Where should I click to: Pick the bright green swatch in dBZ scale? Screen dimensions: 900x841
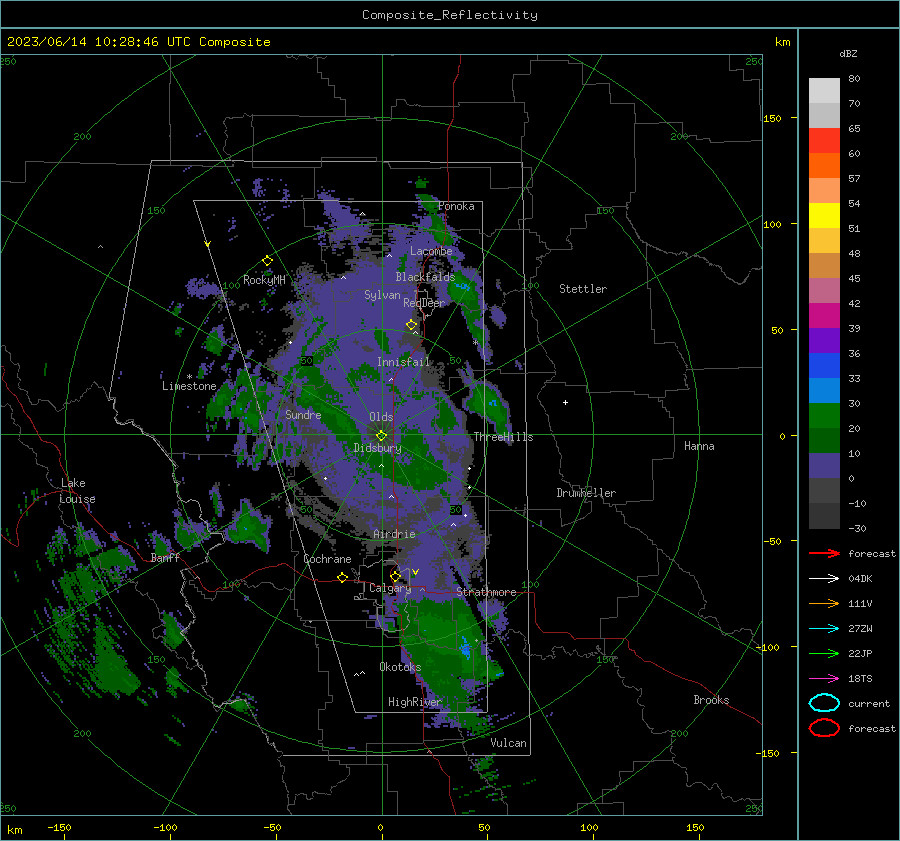point(824,415)
